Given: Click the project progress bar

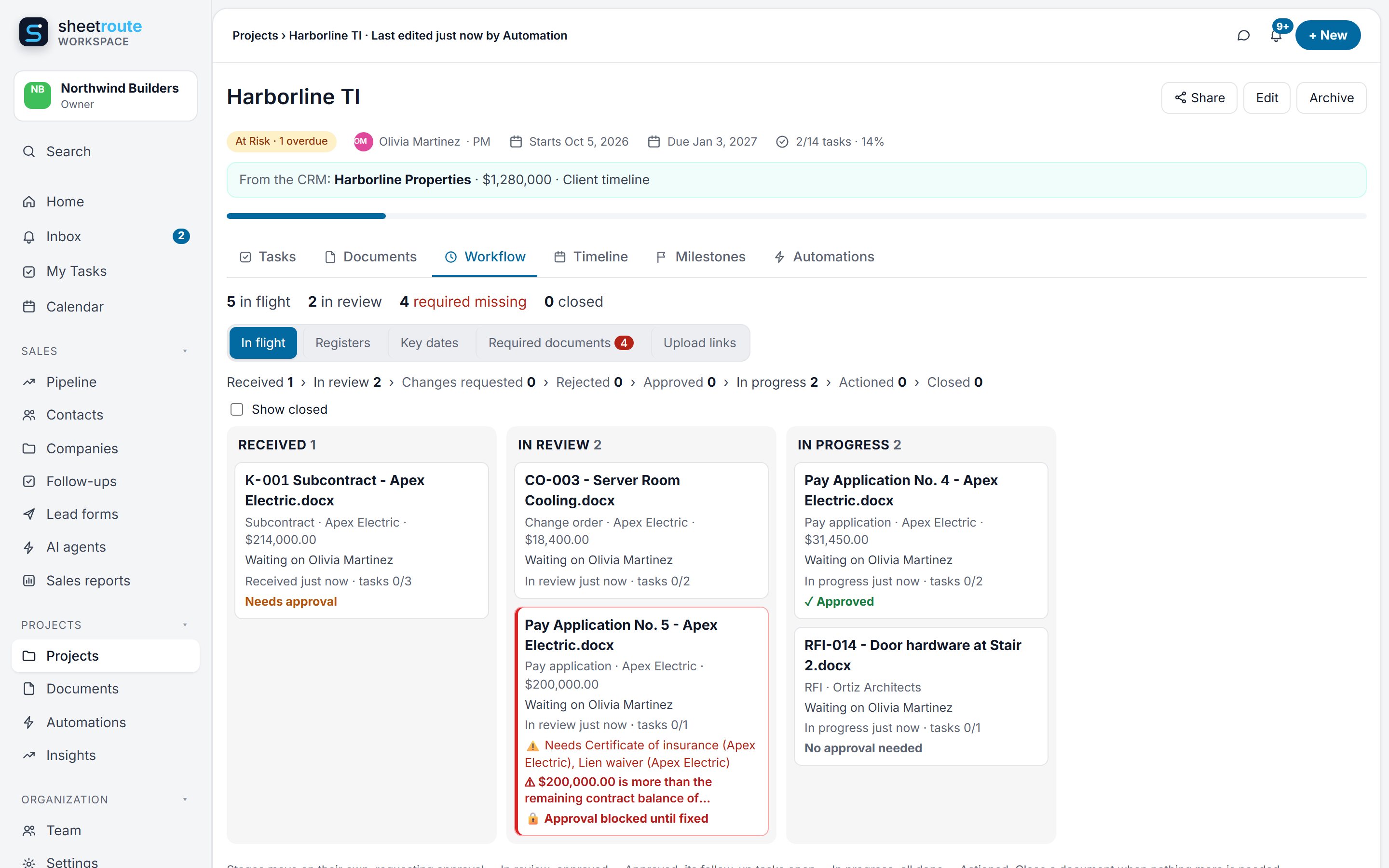Looking at the screenshot, I should [x=797, y=216].
